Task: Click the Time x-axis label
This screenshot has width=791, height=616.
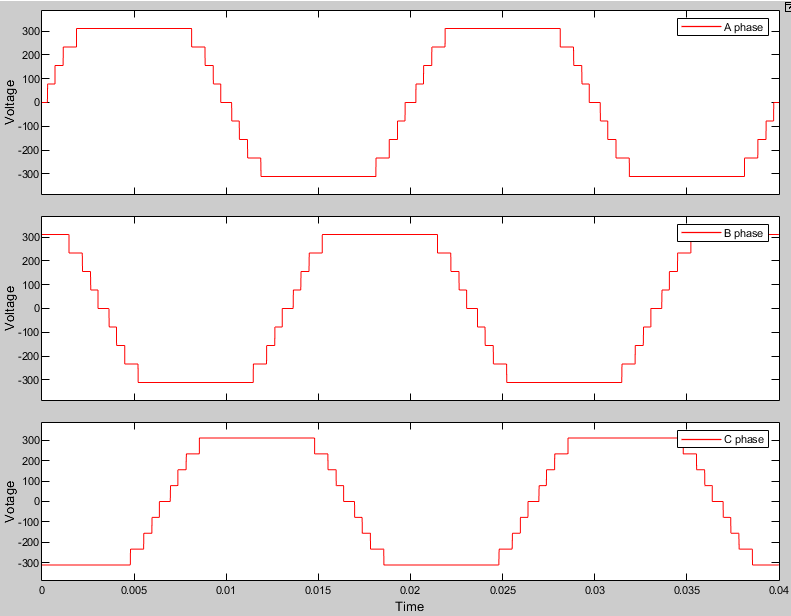Action: (x=410, y=606)
